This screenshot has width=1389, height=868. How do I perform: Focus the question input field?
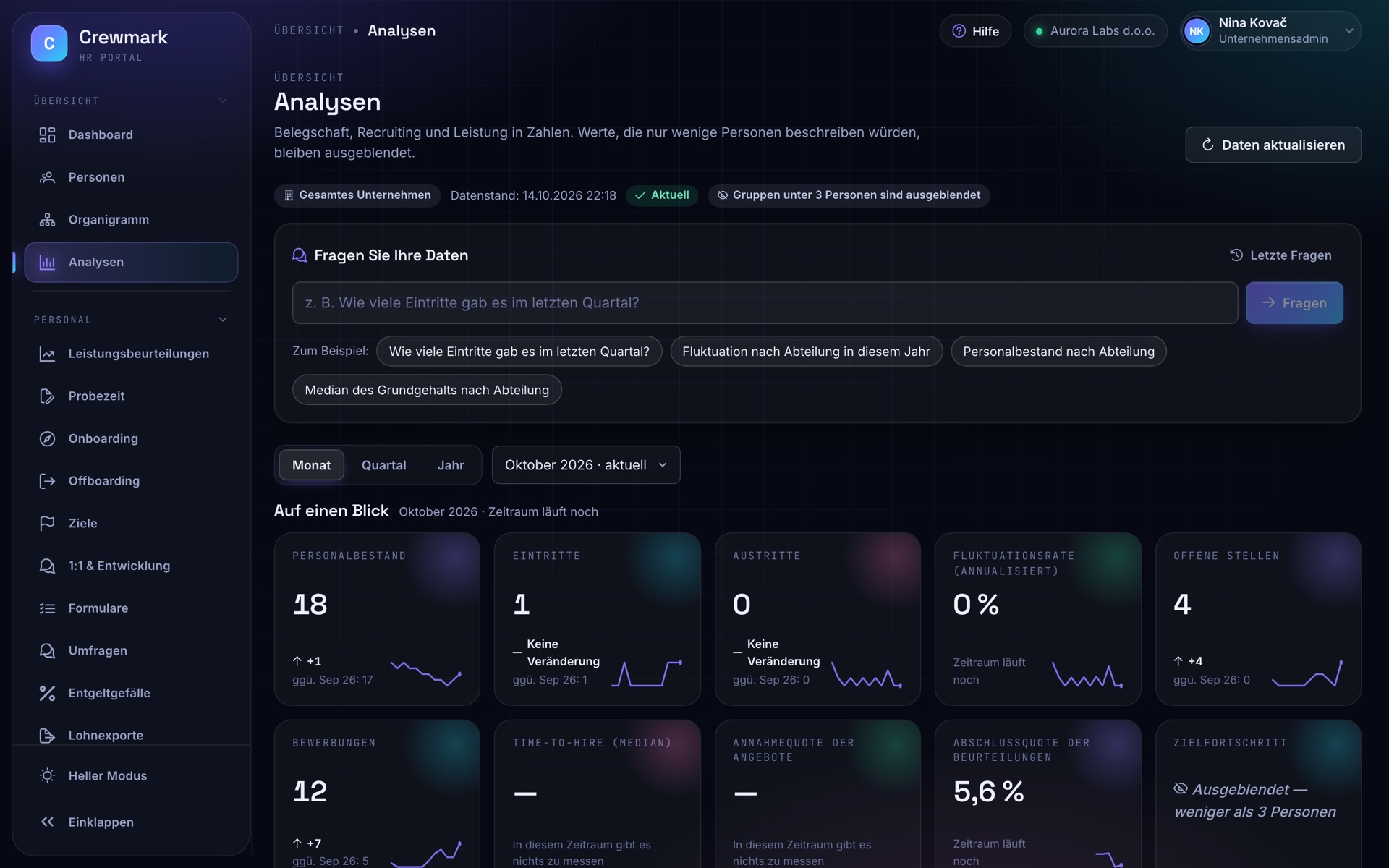click(x=765, y=303)
